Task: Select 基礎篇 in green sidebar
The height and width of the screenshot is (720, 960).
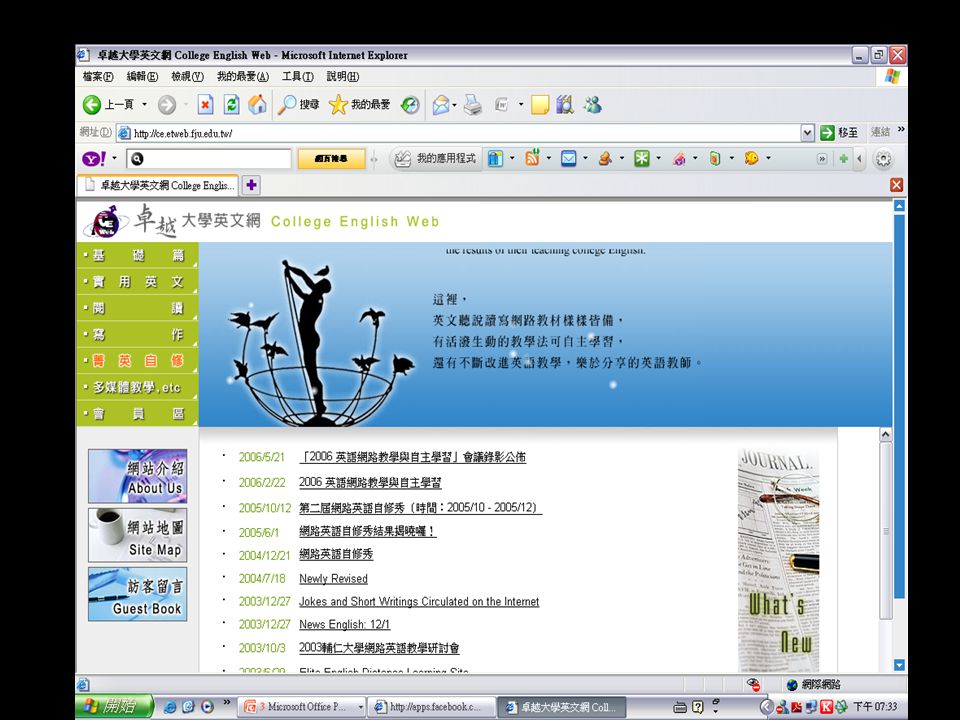Action: (137, 255)
